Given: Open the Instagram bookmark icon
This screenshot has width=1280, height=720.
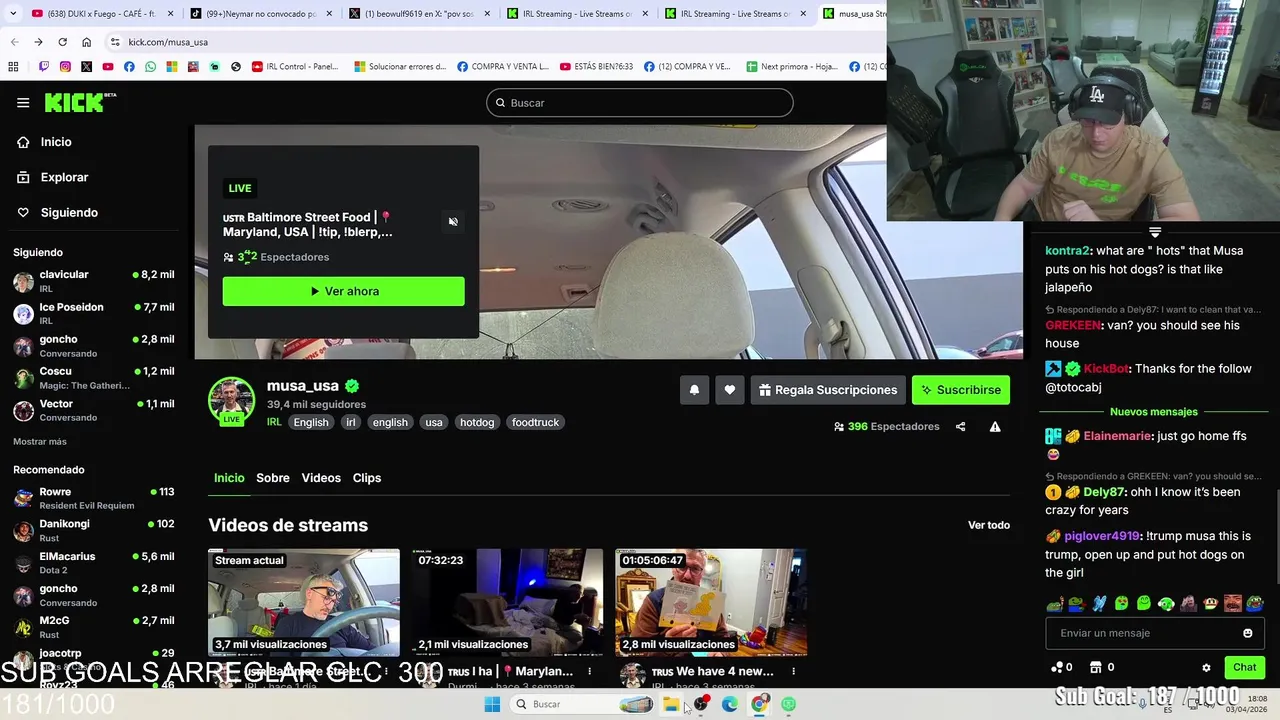Looking at the screenshot, I should point(65,67).
